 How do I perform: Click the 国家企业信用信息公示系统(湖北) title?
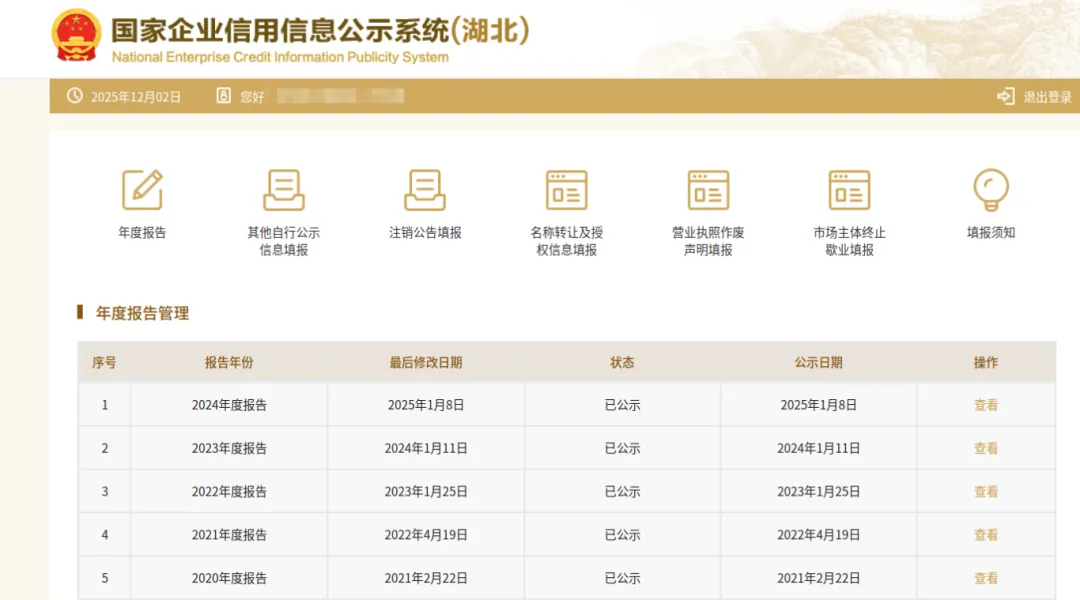click(320, 30)
